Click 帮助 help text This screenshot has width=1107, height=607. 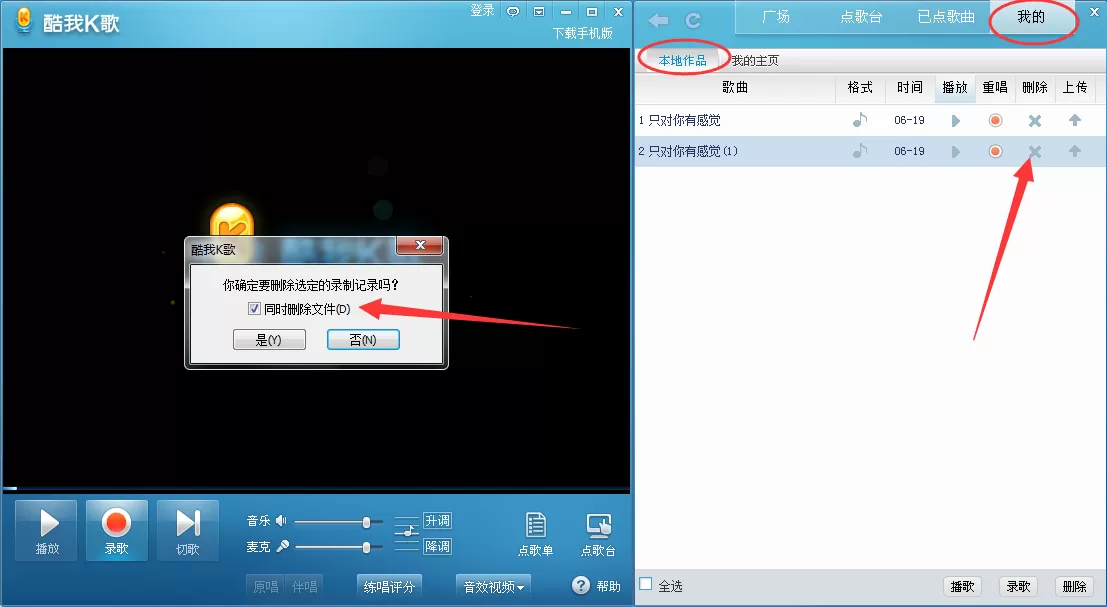tap(608, 586)
